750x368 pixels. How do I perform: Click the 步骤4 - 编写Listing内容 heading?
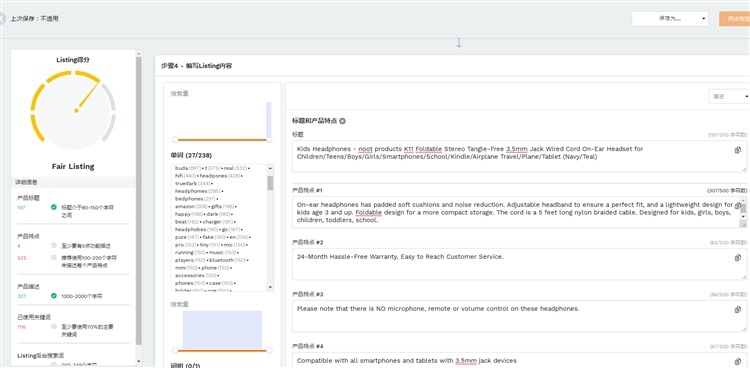tap(197, 66)
